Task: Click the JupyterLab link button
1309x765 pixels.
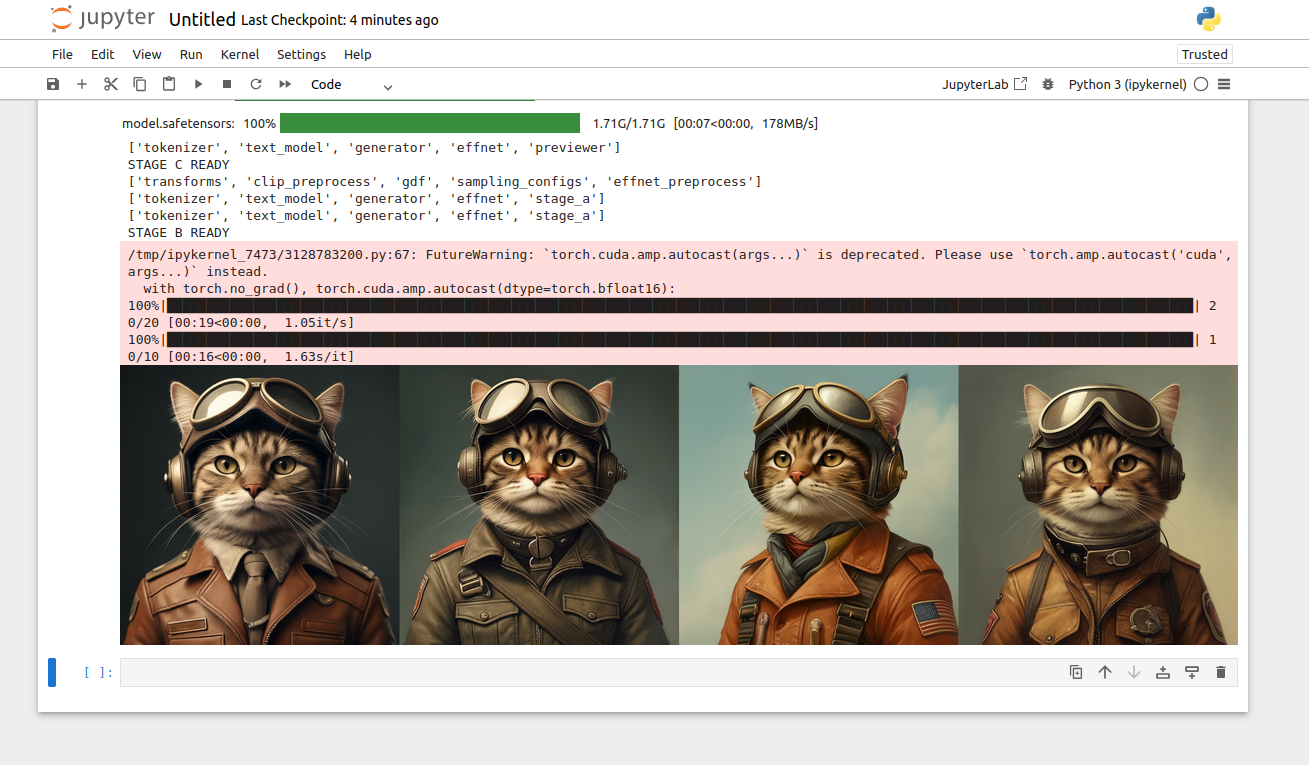Action: (984, 85)
